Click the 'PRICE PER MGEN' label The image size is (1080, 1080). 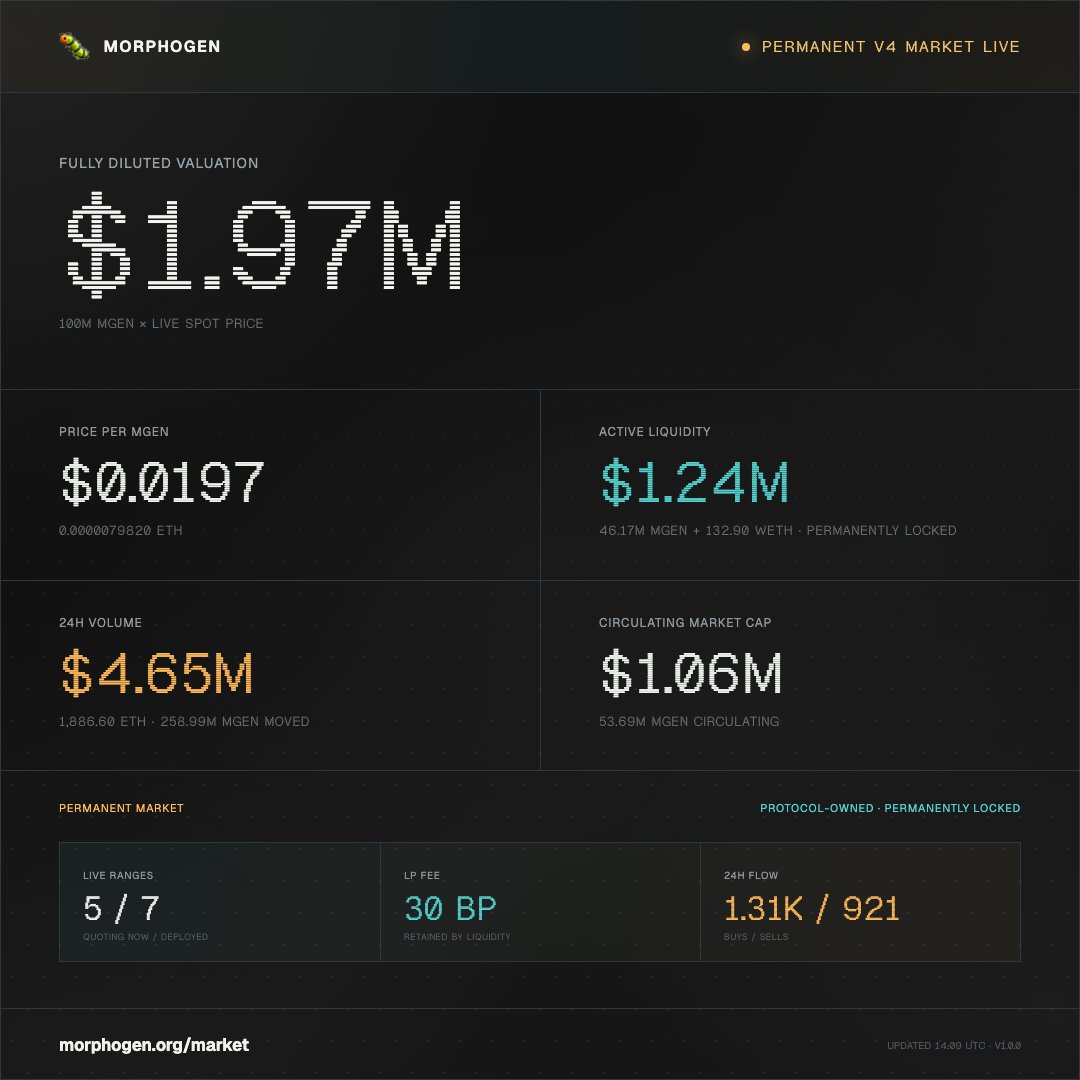[114, 432]
